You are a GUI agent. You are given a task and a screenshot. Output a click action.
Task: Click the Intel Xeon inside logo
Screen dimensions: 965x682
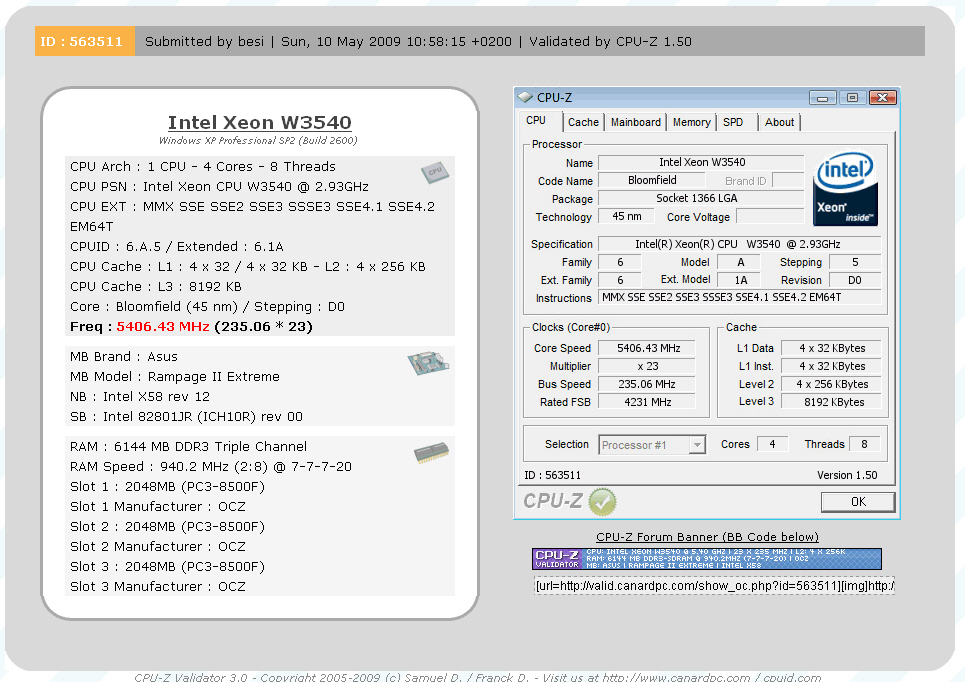(845, 189)
